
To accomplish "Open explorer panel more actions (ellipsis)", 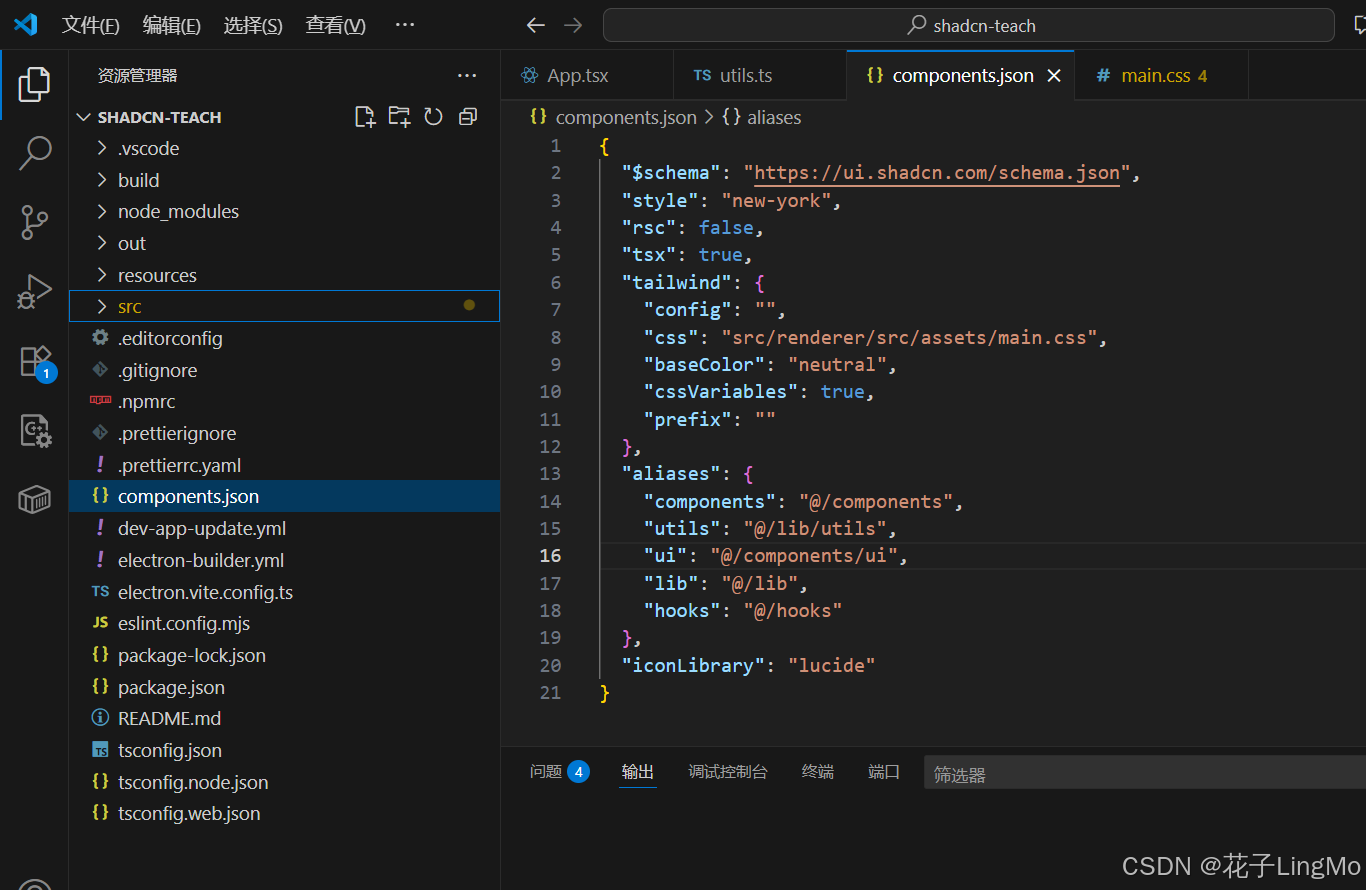I will point(467,75).
